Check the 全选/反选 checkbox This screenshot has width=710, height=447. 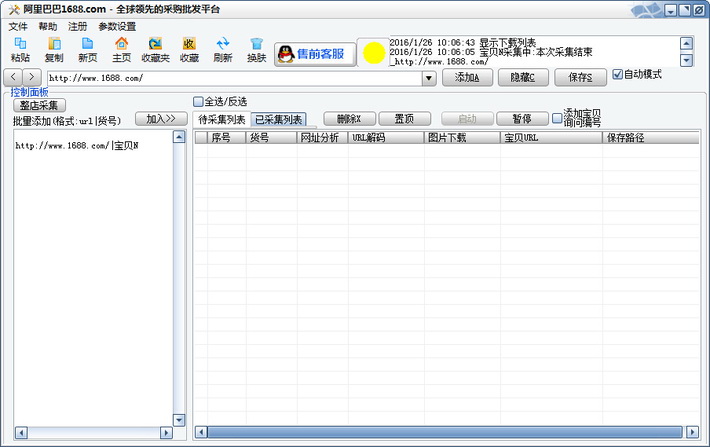click(198, 101)
